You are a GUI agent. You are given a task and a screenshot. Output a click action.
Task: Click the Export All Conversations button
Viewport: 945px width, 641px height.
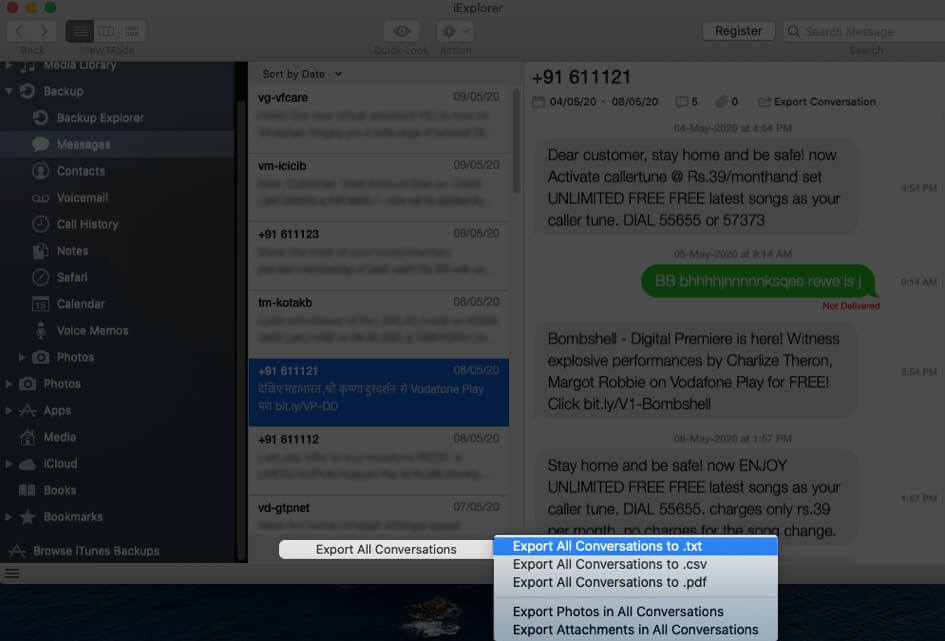(386, 549)
